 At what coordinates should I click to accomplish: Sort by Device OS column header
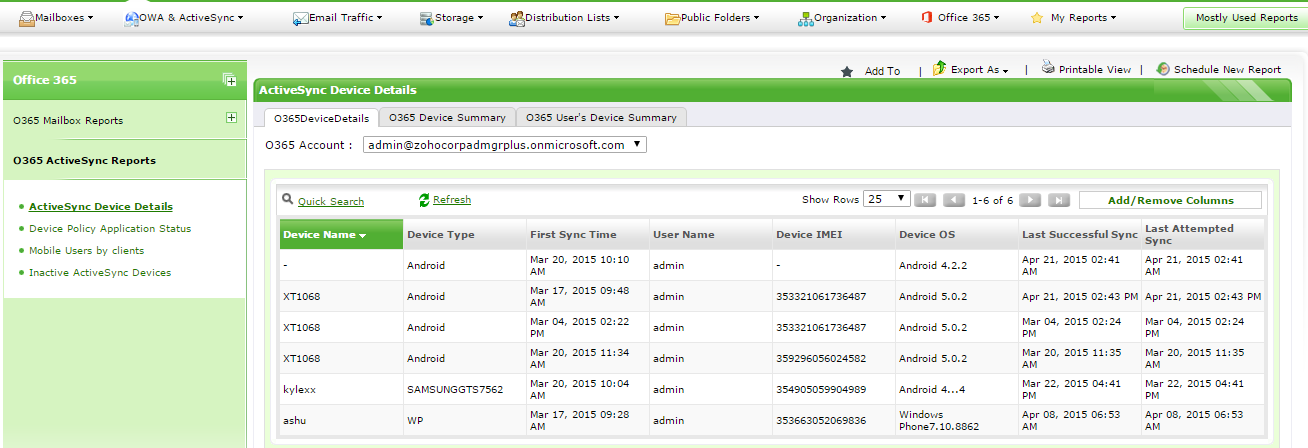[x=956, y=235]
